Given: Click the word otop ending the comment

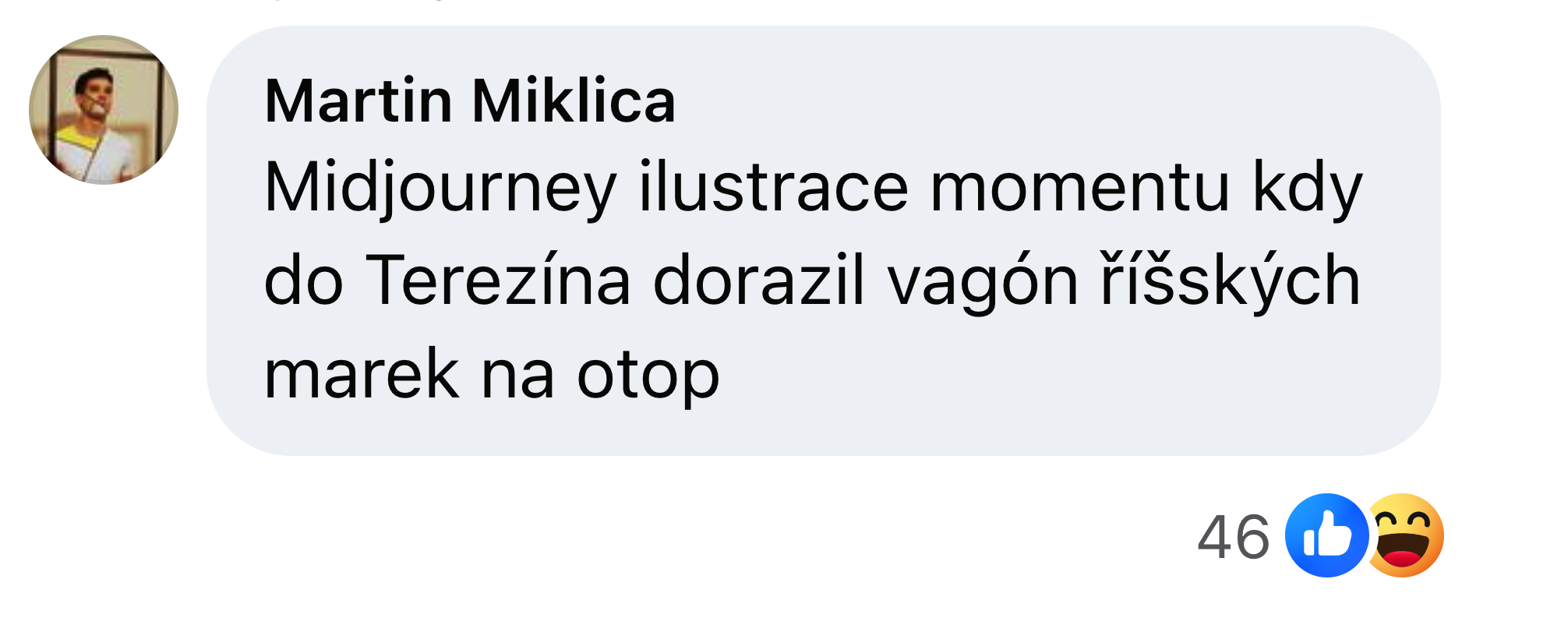Looking at the screenshot, I should point(648,378).
